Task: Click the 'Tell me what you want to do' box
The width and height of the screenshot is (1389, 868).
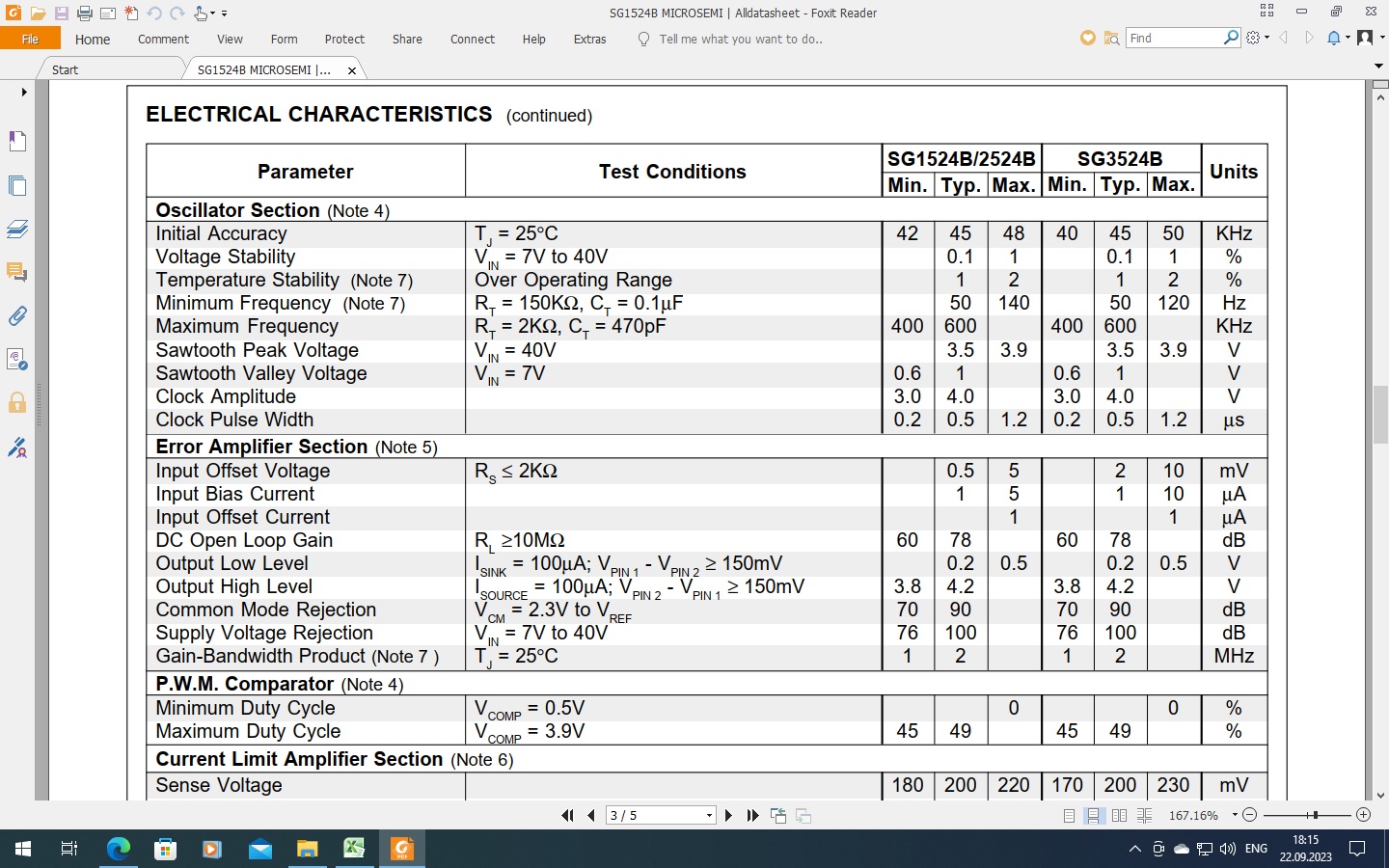Action: tap(740, 40)
